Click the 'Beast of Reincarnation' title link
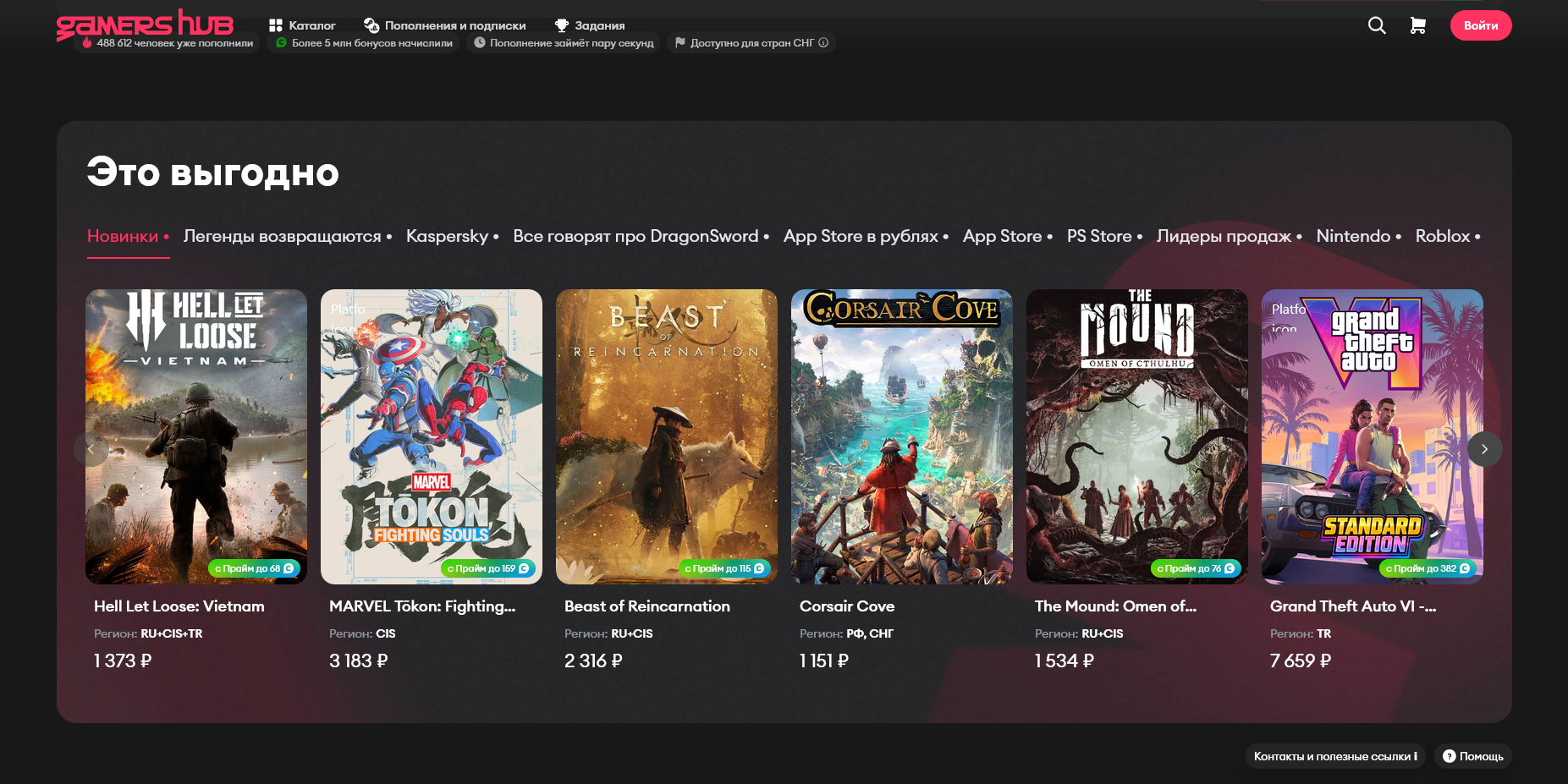Image resolution: width=1568 pixels, height=784 pixels. (647, 606)
